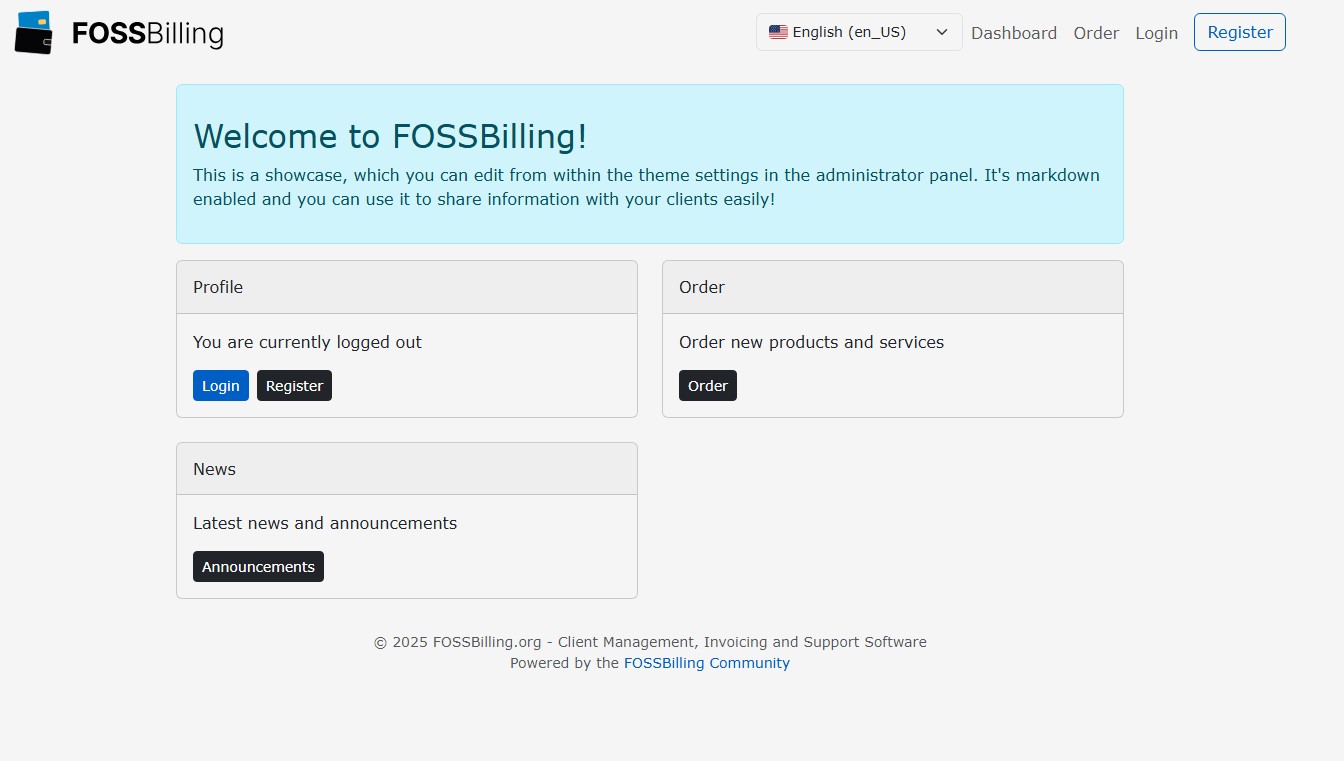Image resolution: width=1344 pixels, height=761 pixels.
Task: Click the FOSSBilling wallet logo icon
Action: click(33, 32)
